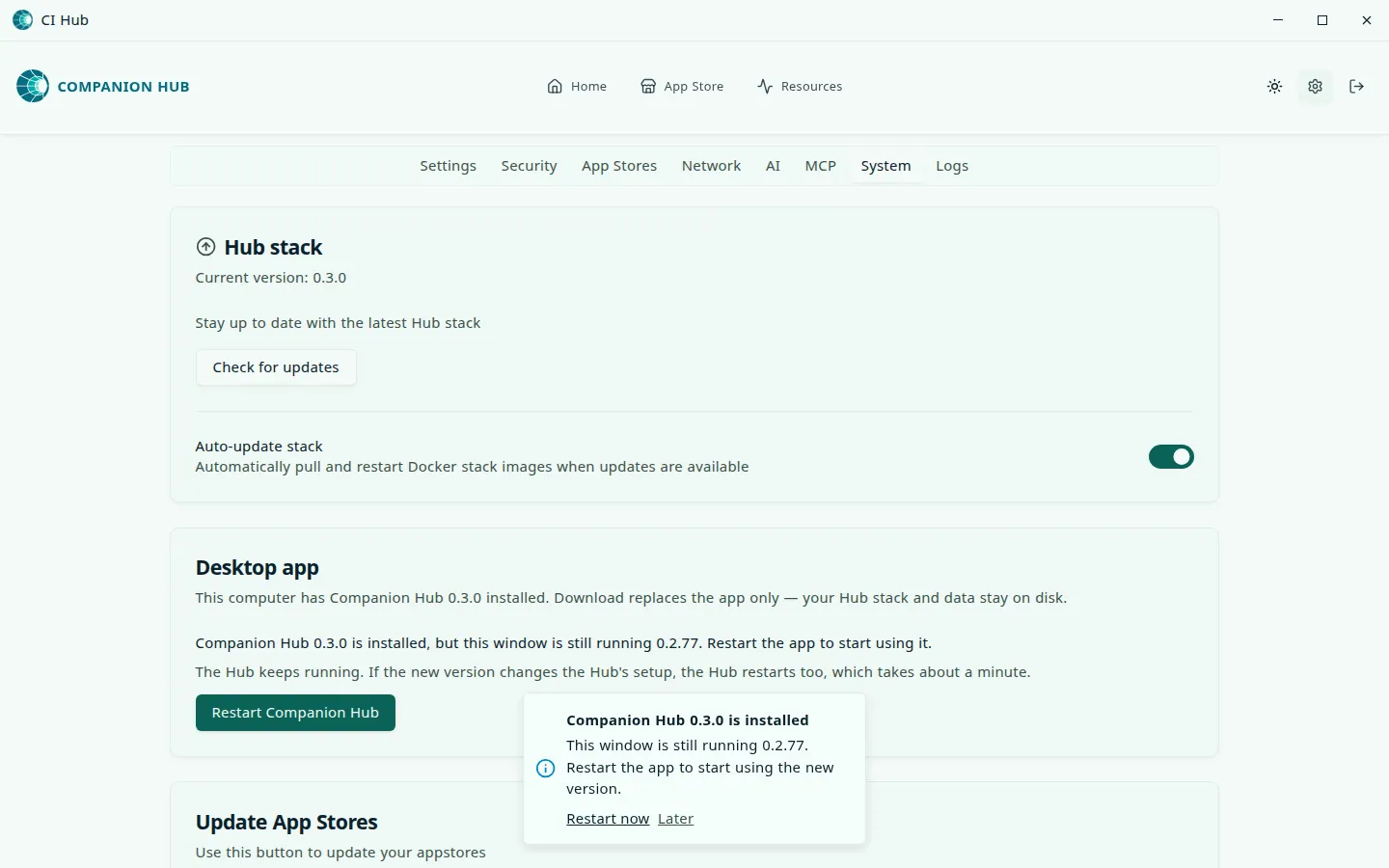The image size is (1389, 868).
Task: Click the 'Auto-update stack' label
Action: pos(259,447)
